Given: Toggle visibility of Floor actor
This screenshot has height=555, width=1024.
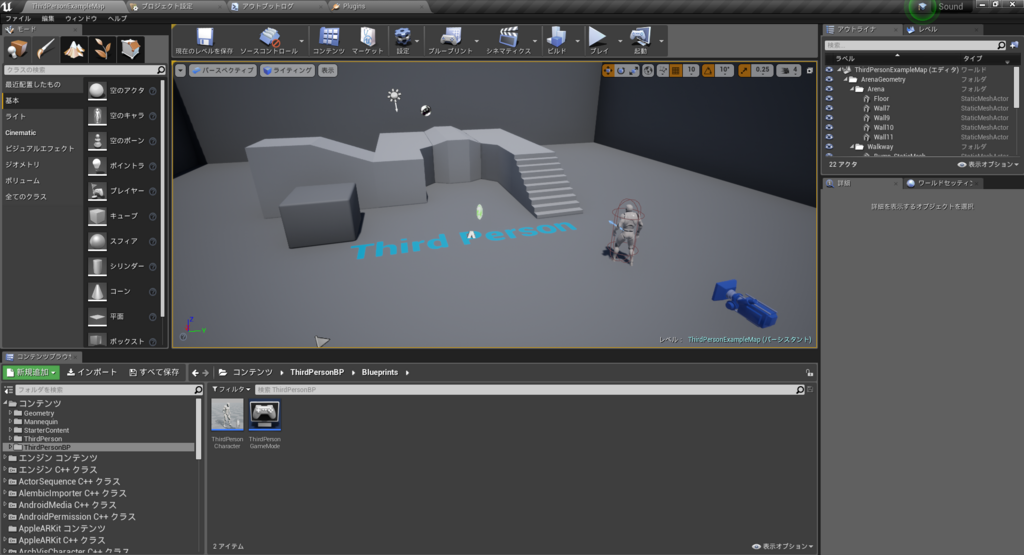Looking at the screenshot, I should tap(829, 99).
